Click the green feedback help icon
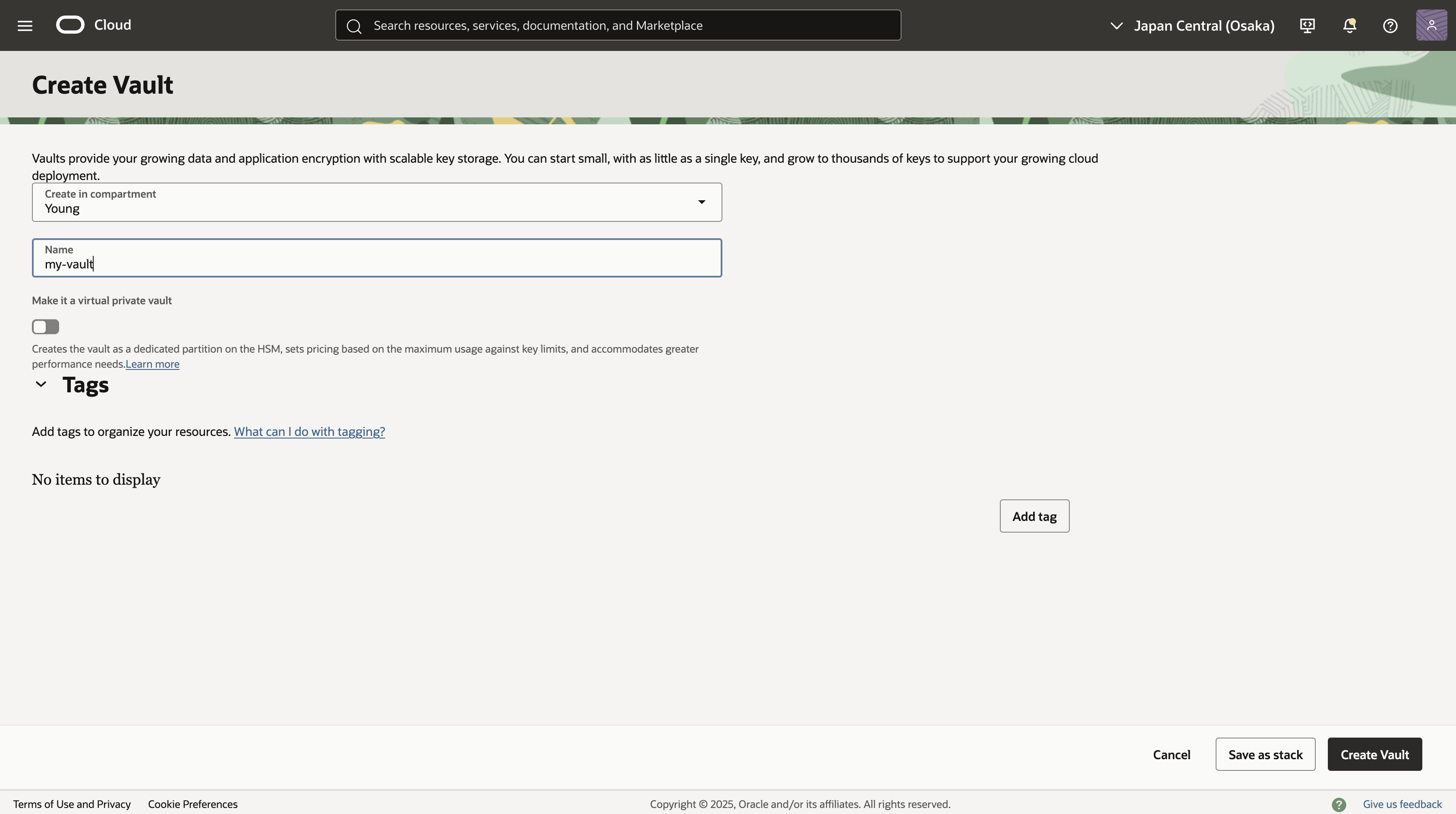The width and height of the screenshot is (1456, 814). click(1339, 805)
